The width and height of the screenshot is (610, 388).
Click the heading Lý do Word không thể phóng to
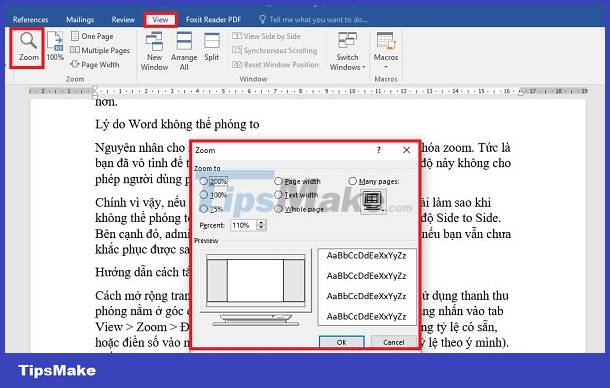tap(177, 125)
